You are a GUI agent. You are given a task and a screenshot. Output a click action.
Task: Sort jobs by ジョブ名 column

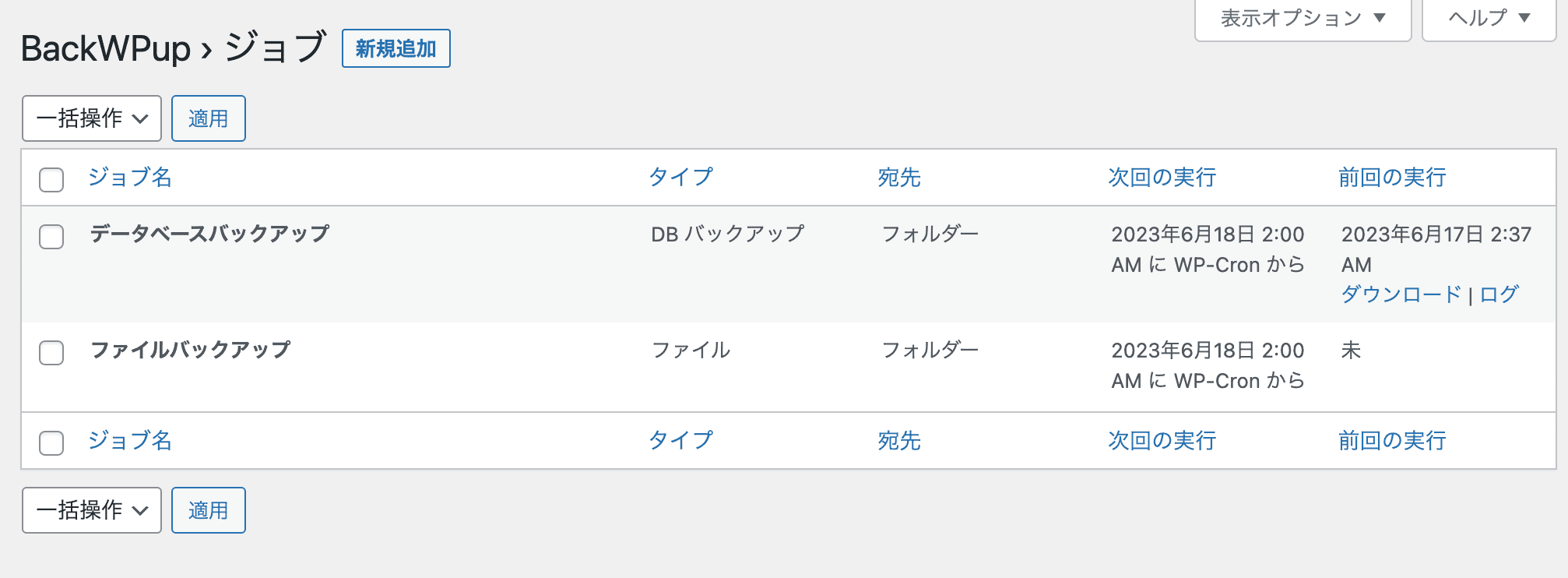[129, 177]
